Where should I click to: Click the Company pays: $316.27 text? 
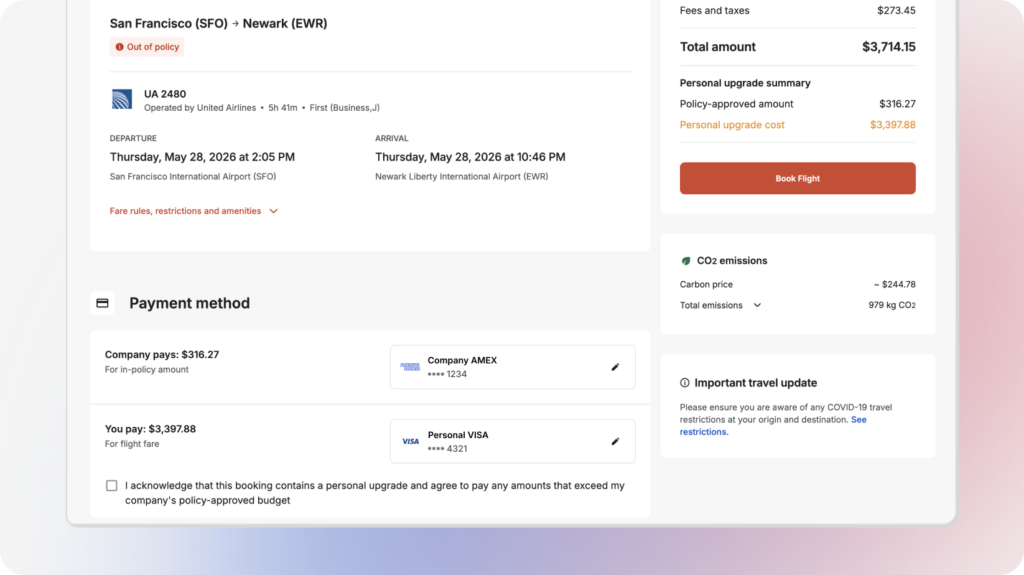coord(162,355)
